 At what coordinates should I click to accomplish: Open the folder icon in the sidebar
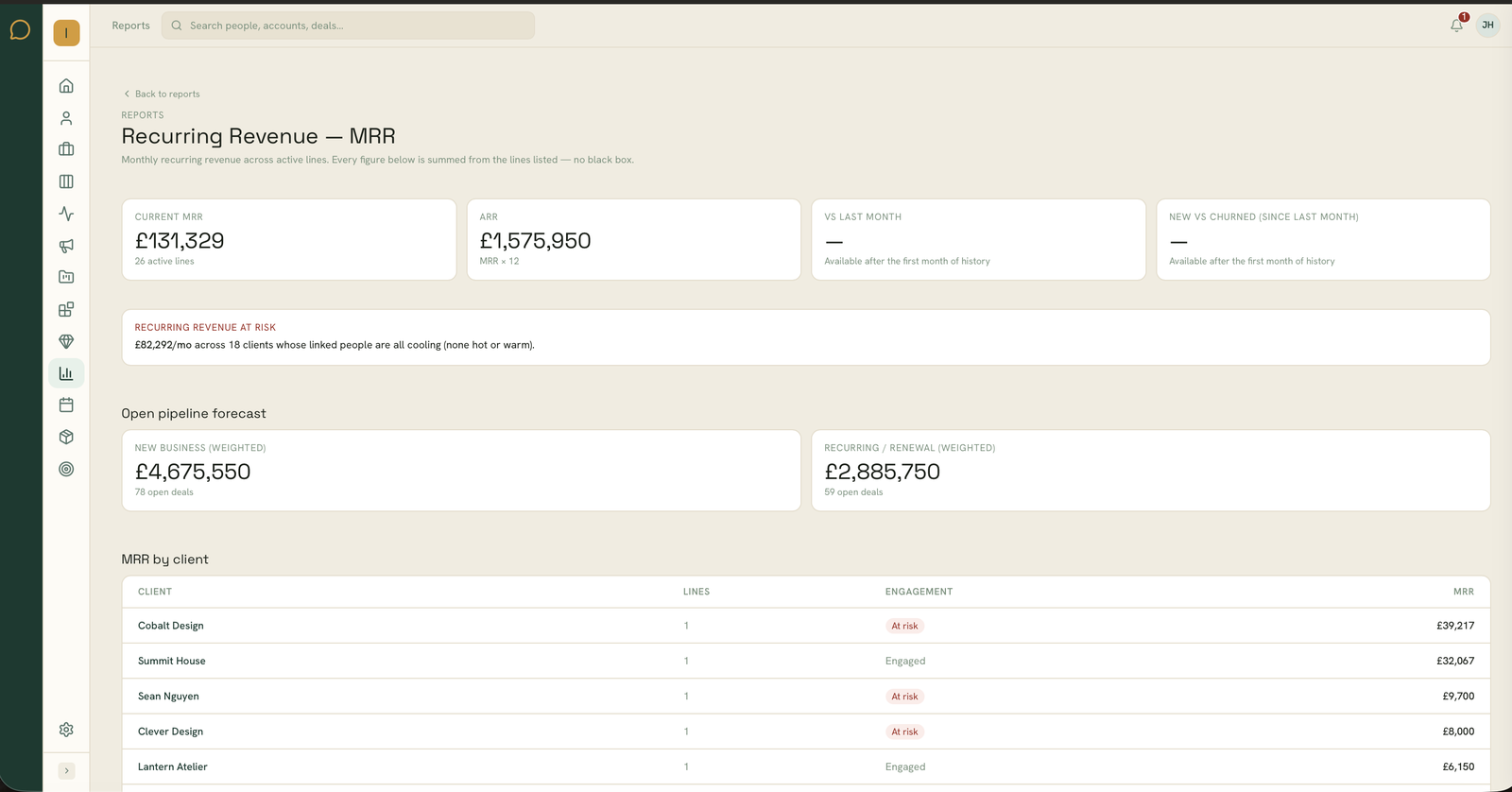coord(66,277)
